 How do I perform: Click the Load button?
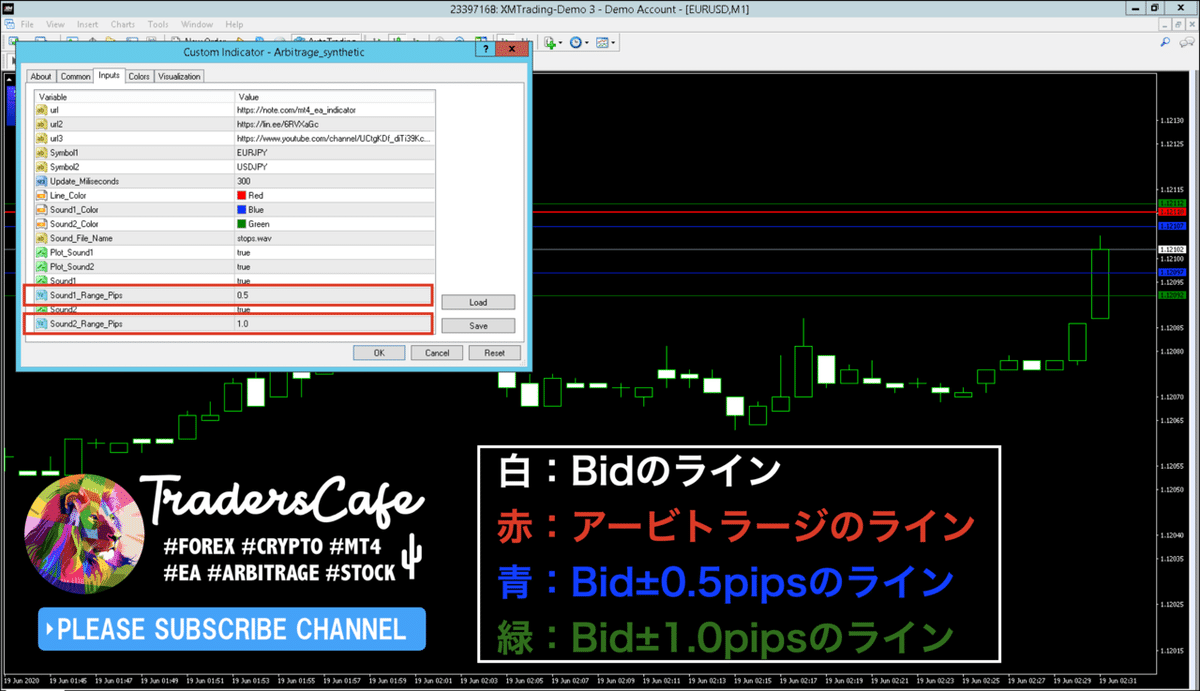[478, 302]
